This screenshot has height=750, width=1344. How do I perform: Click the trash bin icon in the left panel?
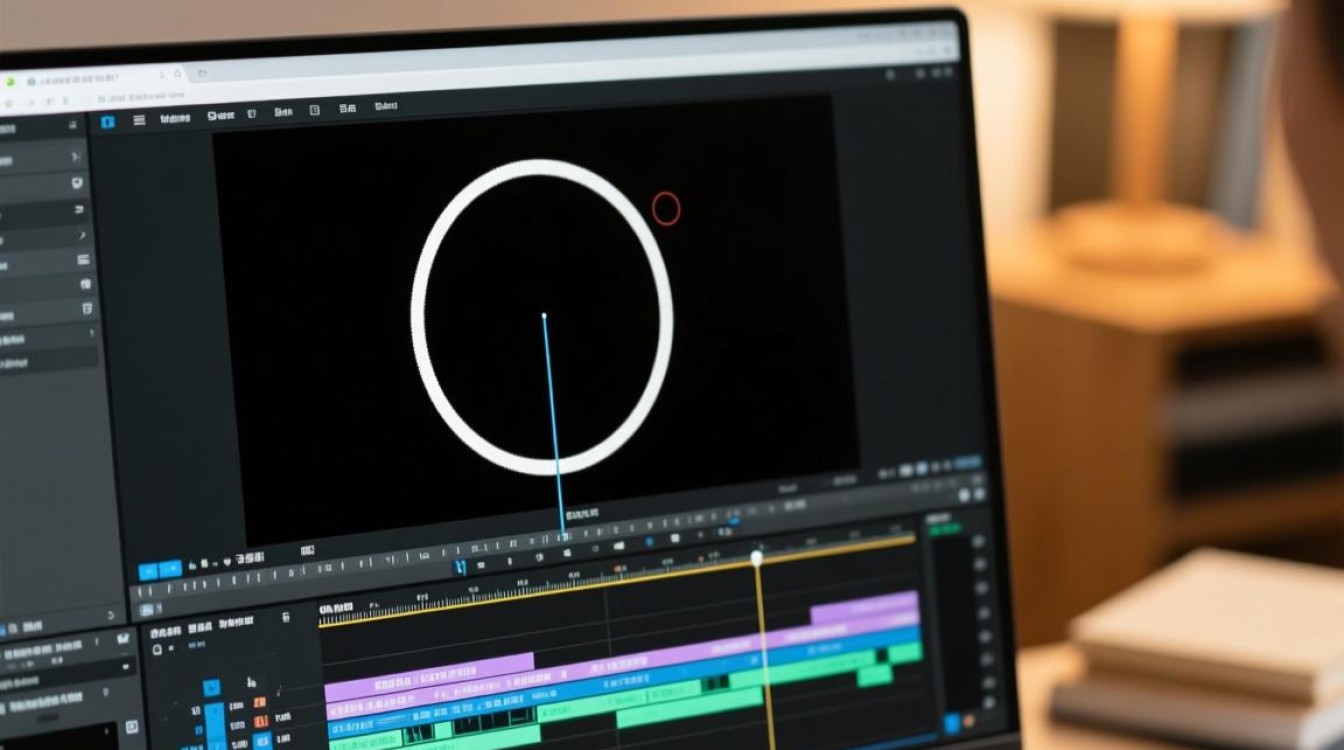(85, 310)
